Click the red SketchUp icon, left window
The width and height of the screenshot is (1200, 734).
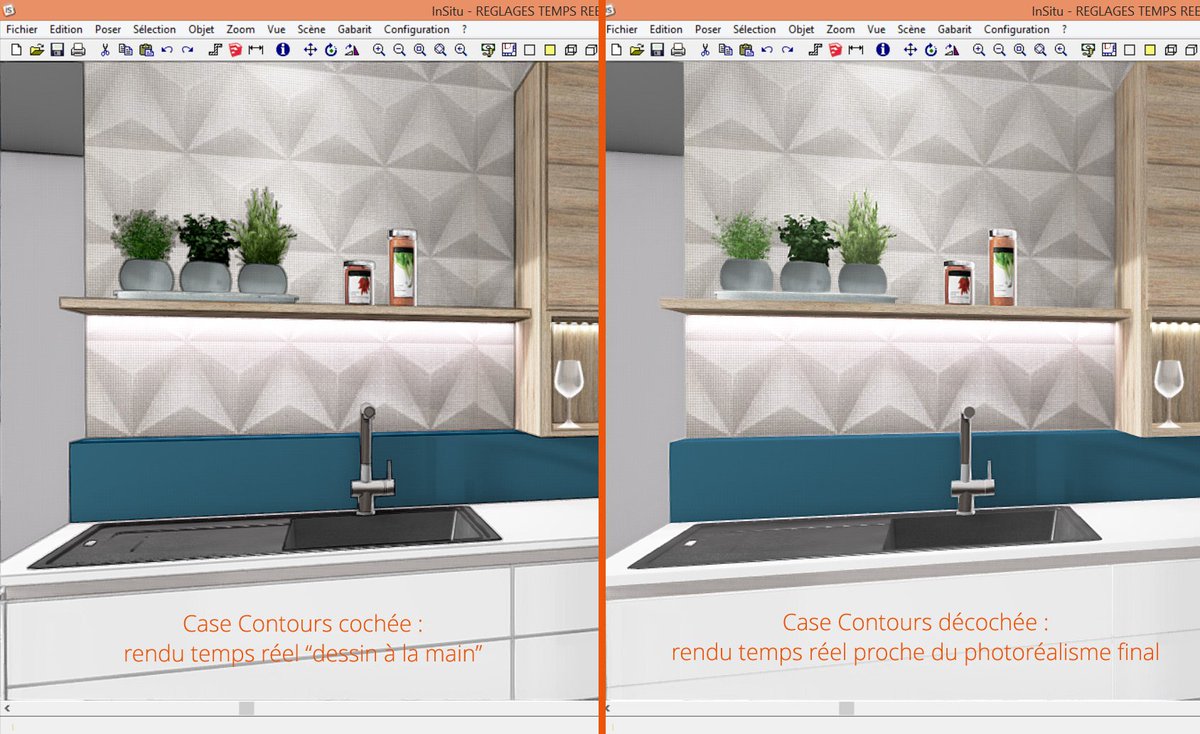tap(235, 49)
